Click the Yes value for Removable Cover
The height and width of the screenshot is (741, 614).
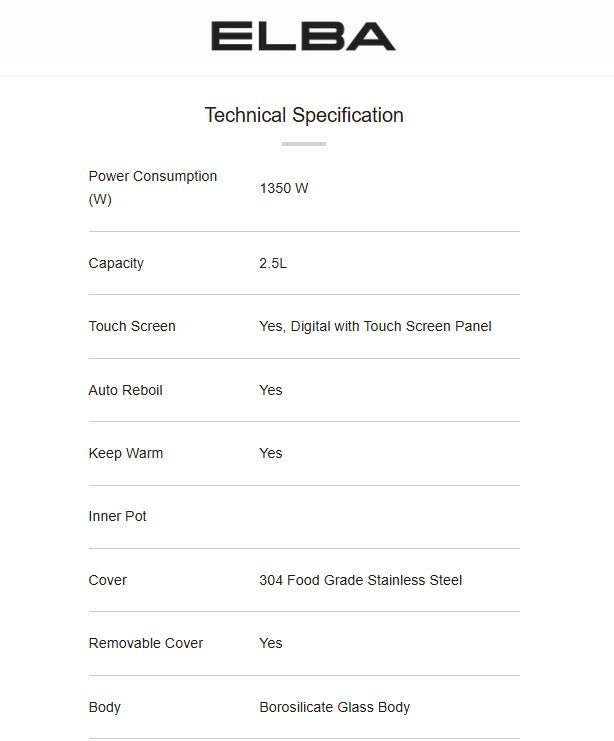271,643
